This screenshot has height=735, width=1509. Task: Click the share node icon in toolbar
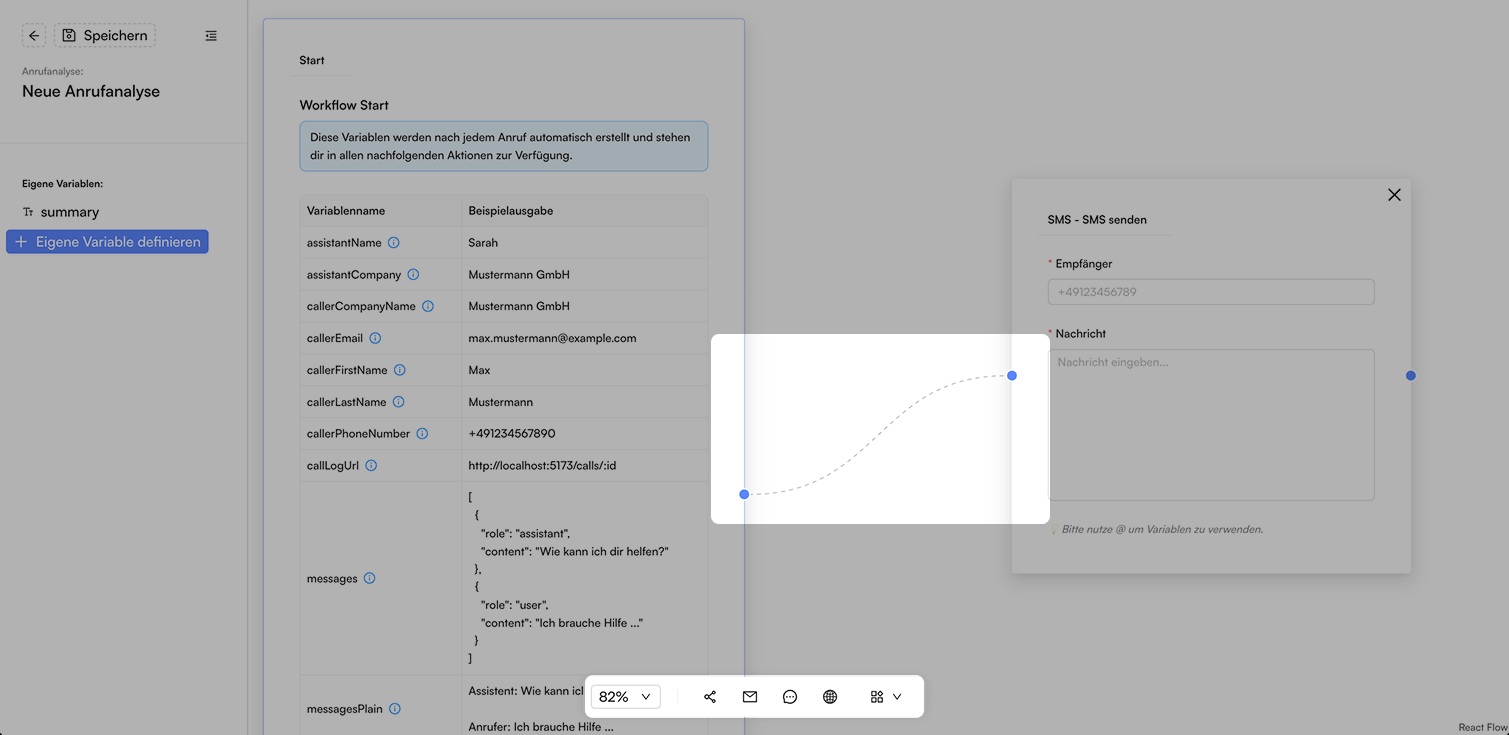point(710,697)
